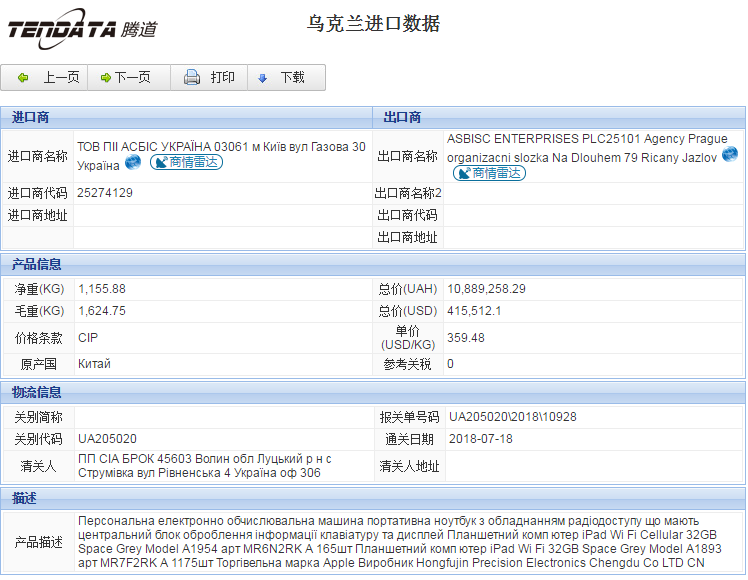
Task: Click importer code value 25274129
Action: click(x=105, y=193)
